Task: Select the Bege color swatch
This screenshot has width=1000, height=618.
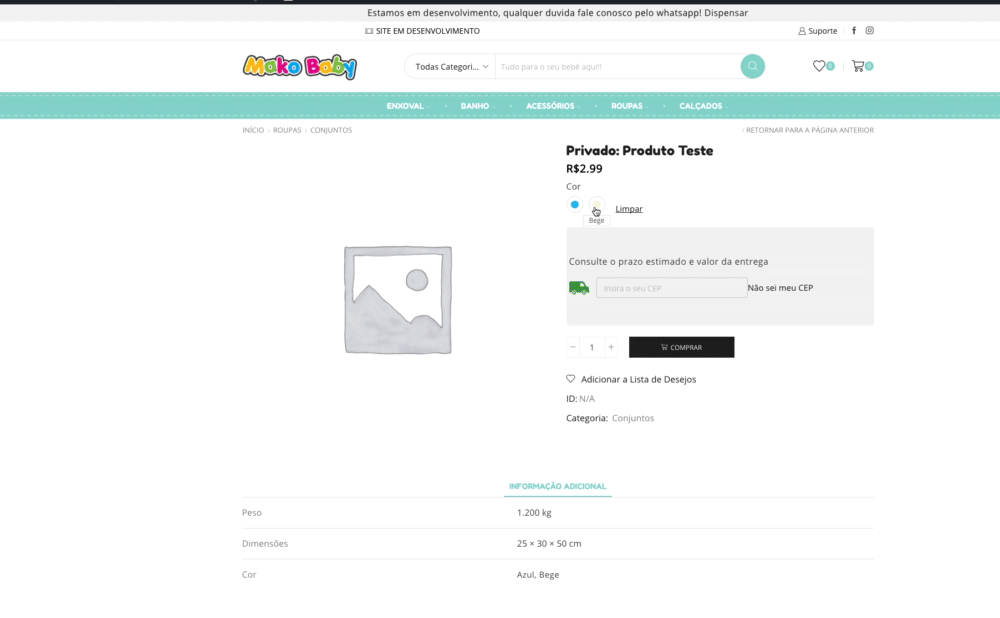Action: (x=596, y=205)
